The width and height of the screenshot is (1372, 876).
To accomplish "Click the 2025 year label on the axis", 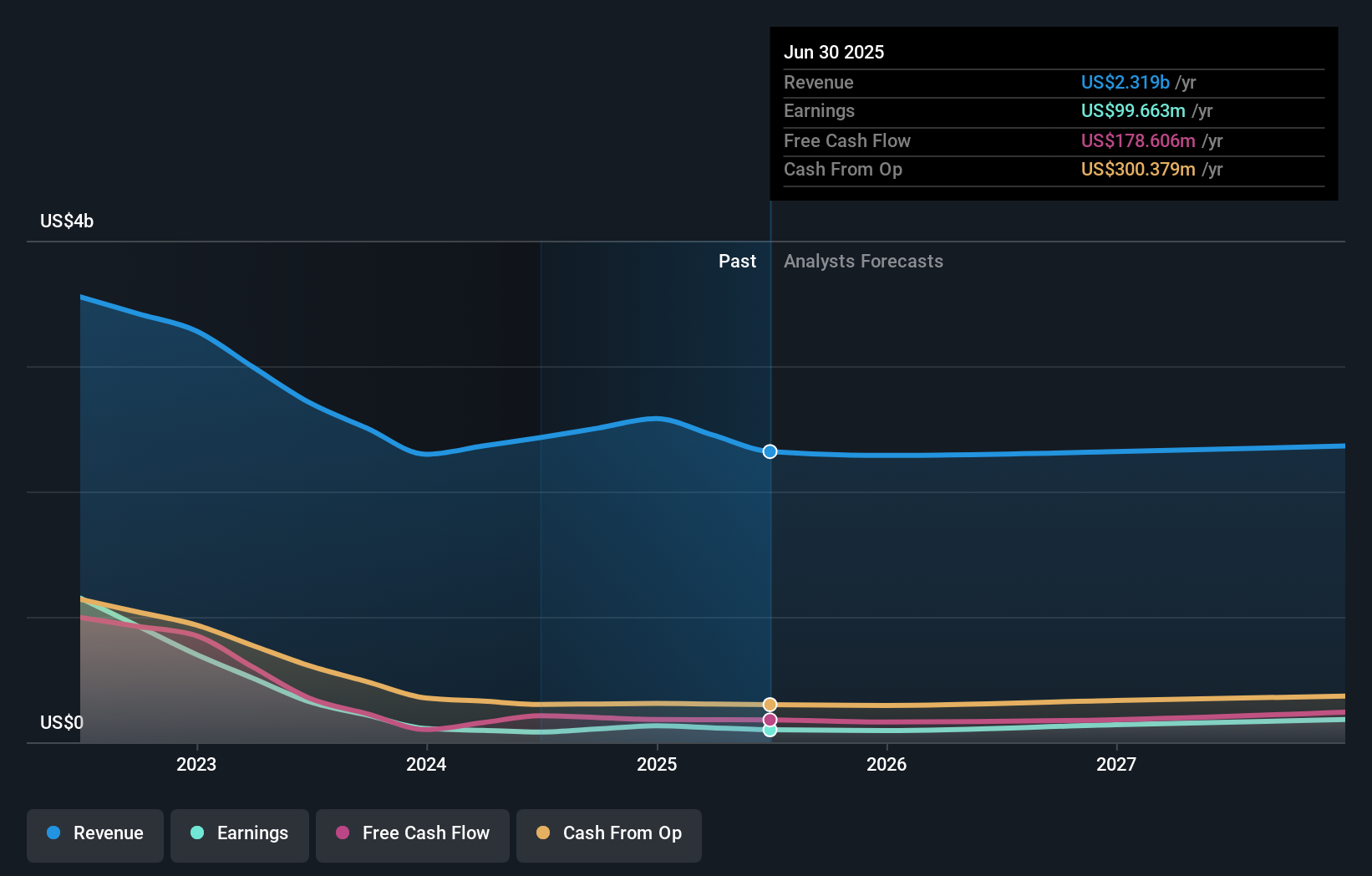I will [657, 763].
